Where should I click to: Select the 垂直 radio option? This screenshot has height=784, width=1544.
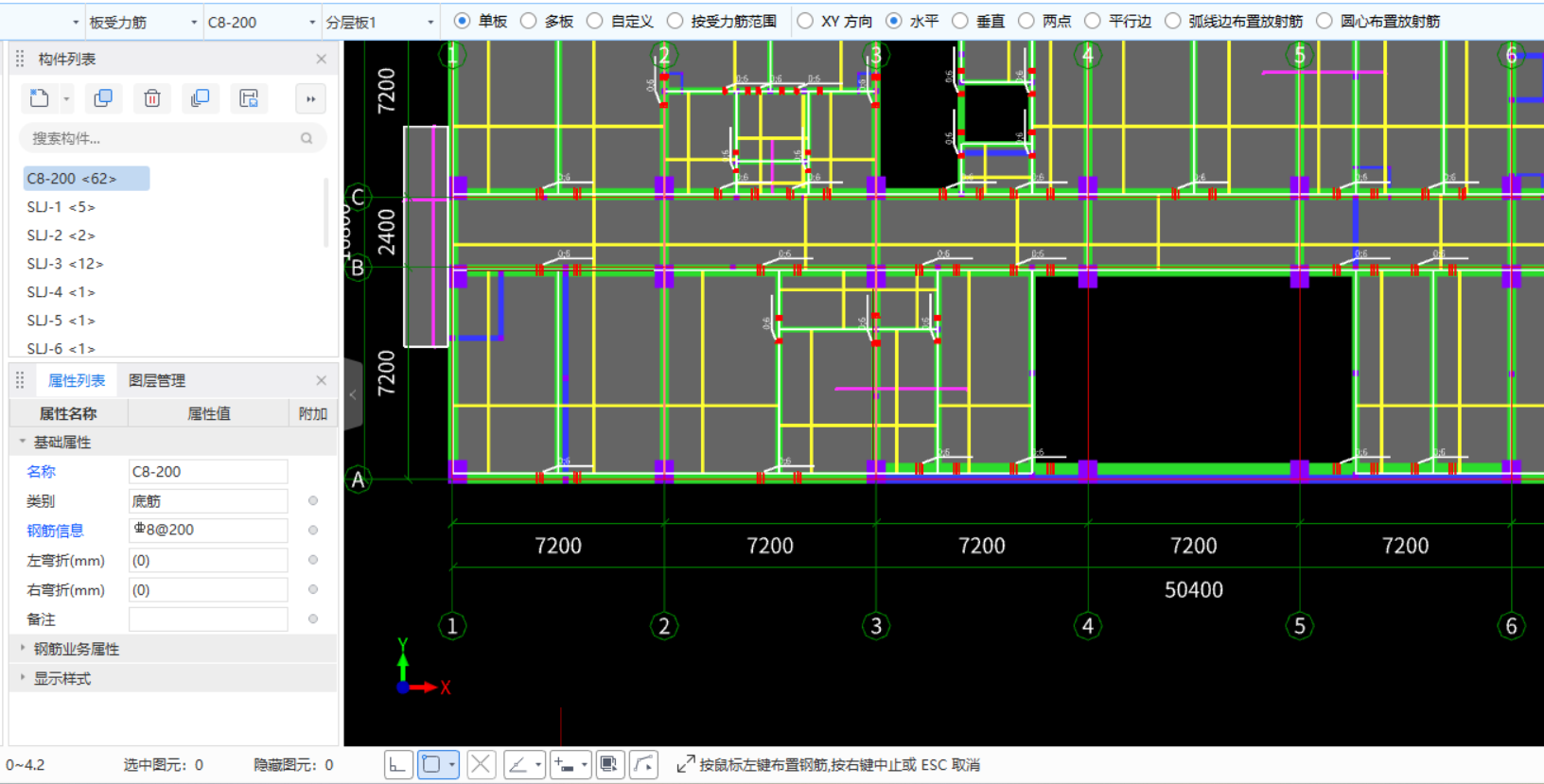960,21
